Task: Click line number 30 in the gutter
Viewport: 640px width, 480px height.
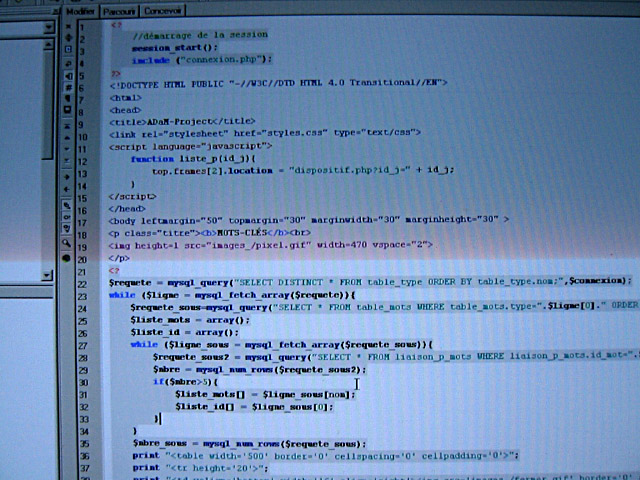Action: (83, 383)
